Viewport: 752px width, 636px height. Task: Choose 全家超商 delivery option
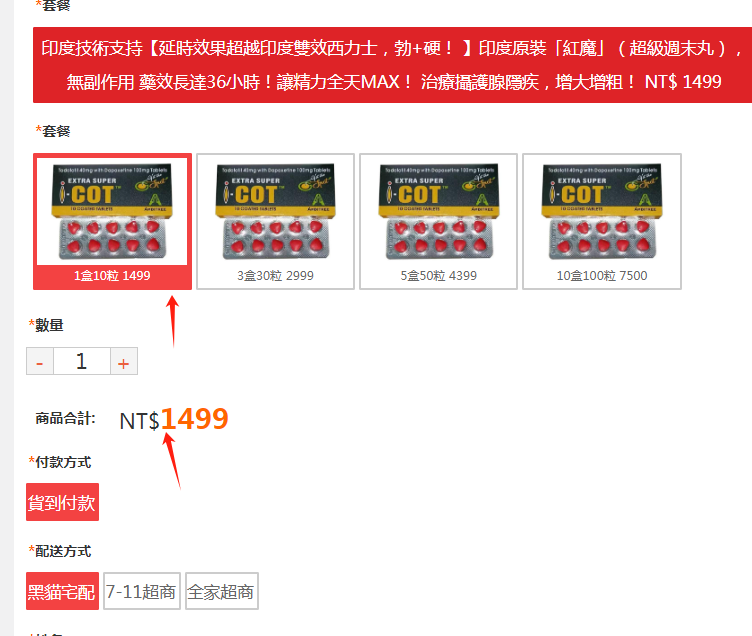tap(222, 591)
